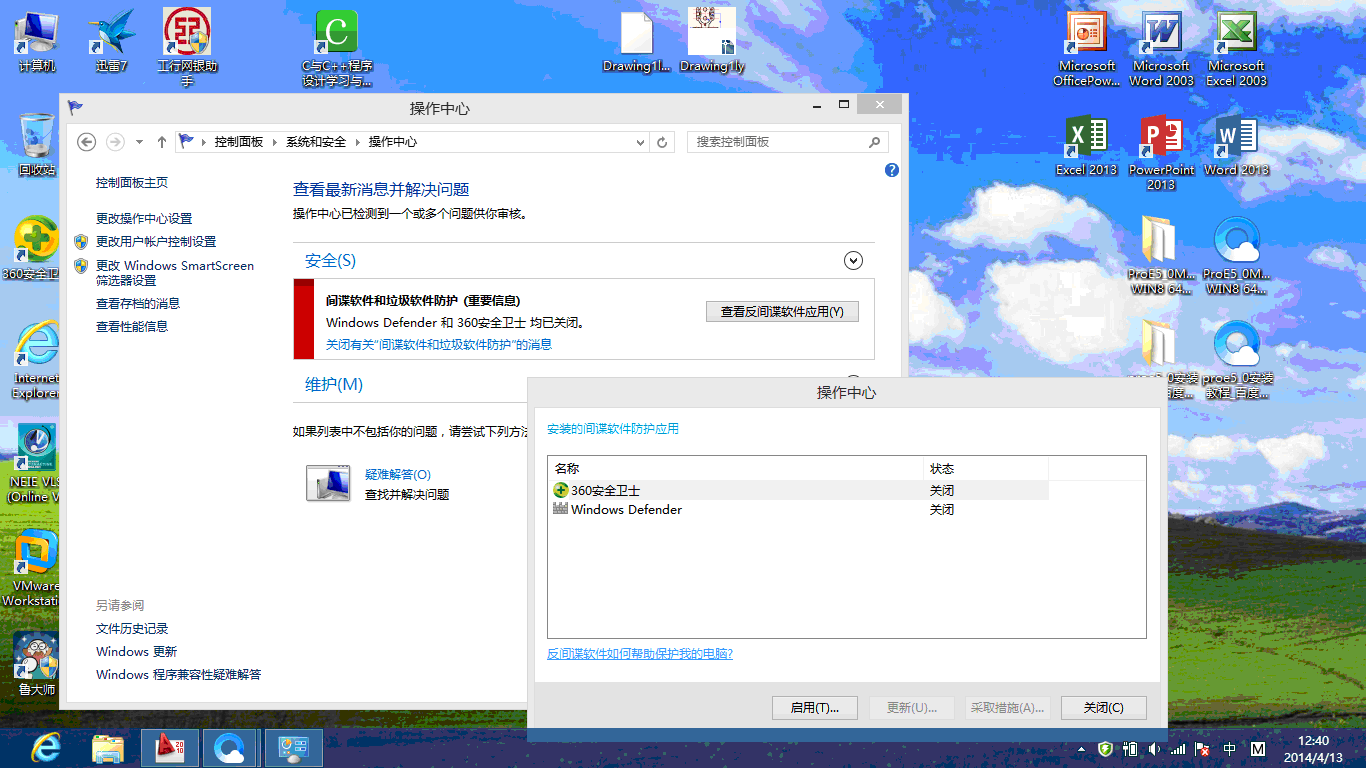
Task: Open 控制面板主页 in the sidebar
Action: click(132, 183)
